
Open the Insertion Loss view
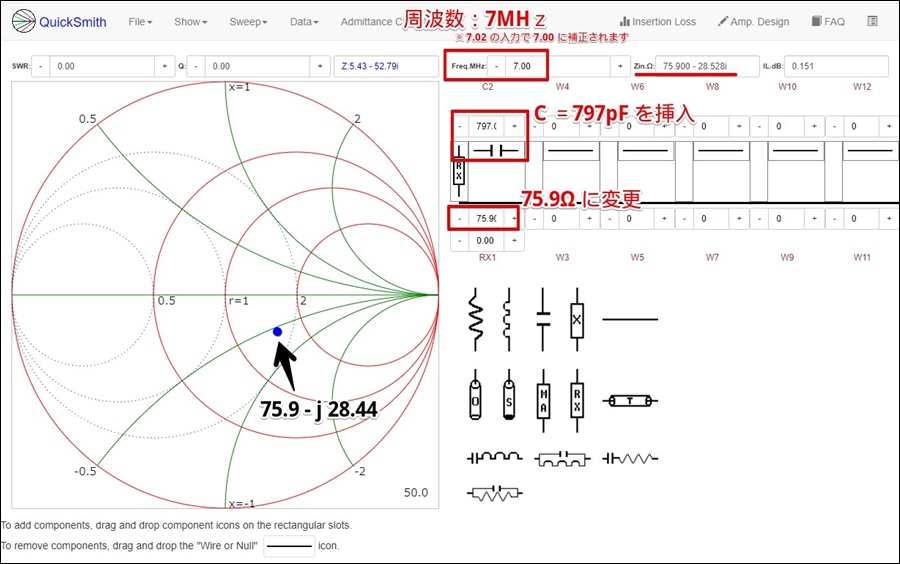(x=658, y=22)
